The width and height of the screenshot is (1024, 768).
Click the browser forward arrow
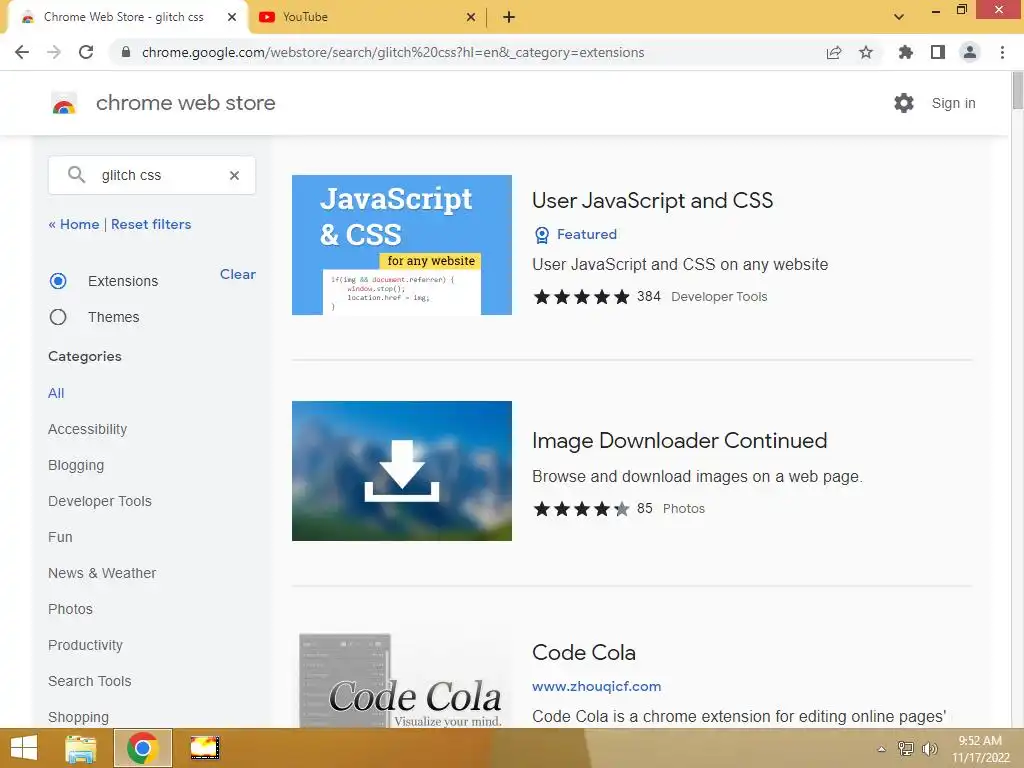(x=54, y=52)
